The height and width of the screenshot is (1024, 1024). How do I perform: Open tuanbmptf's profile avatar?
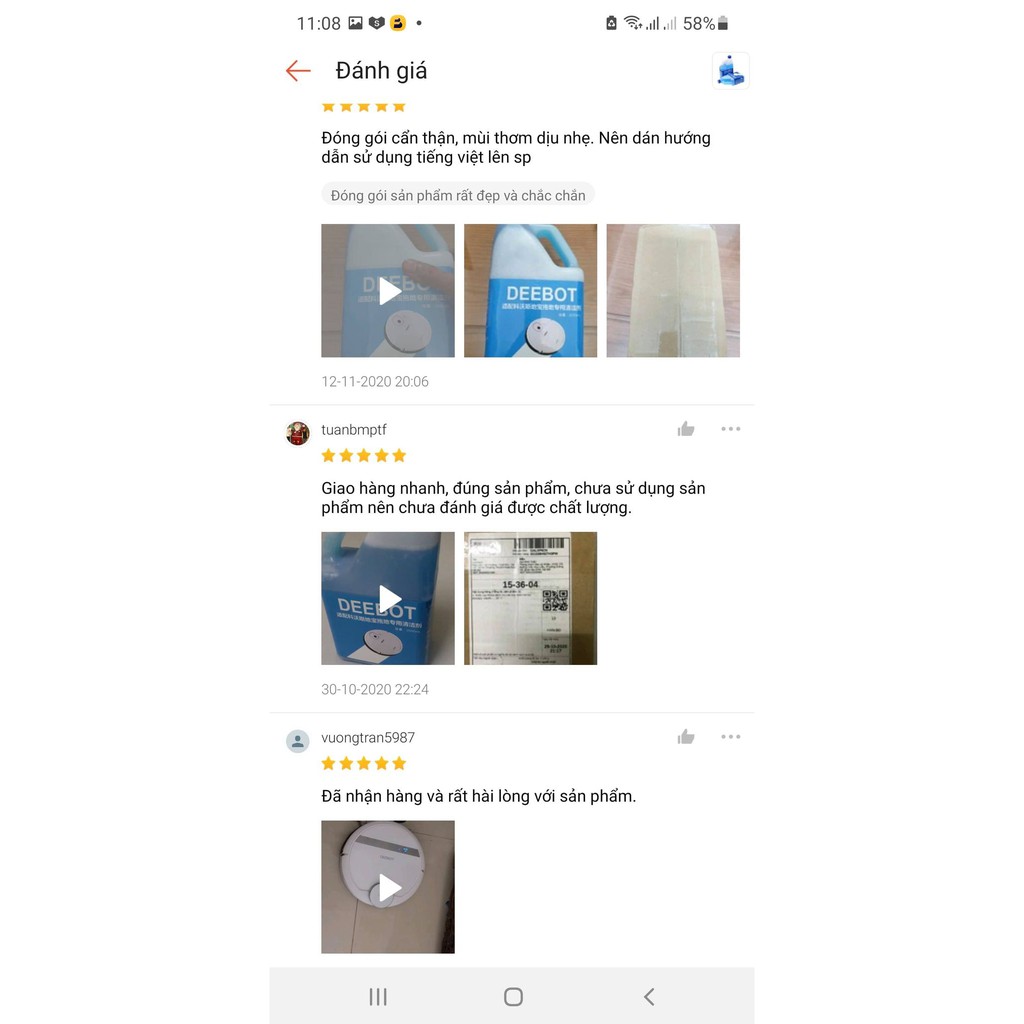(298, 433)
